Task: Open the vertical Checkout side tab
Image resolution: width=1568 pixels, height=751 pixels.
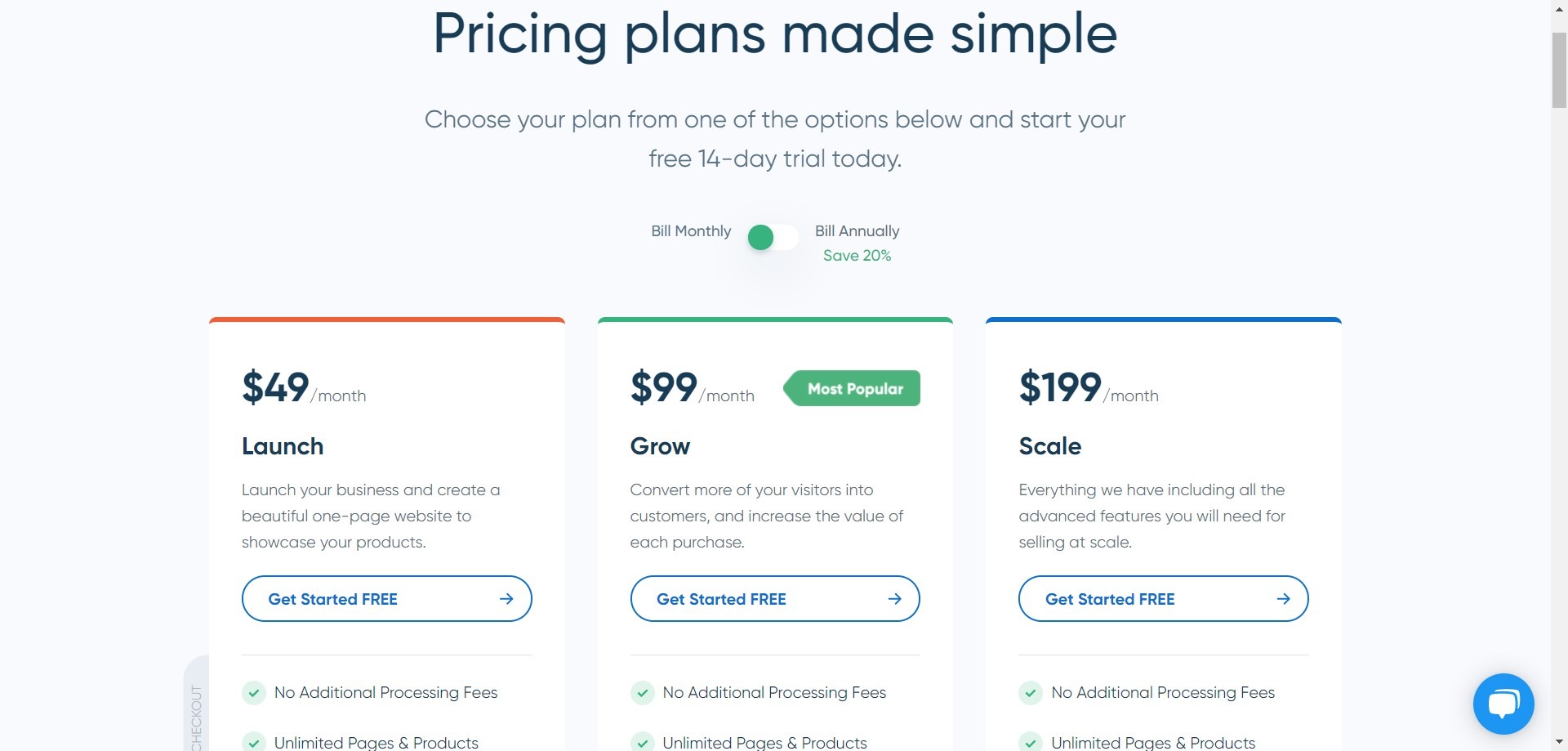Action: click(x=196, y=711)
